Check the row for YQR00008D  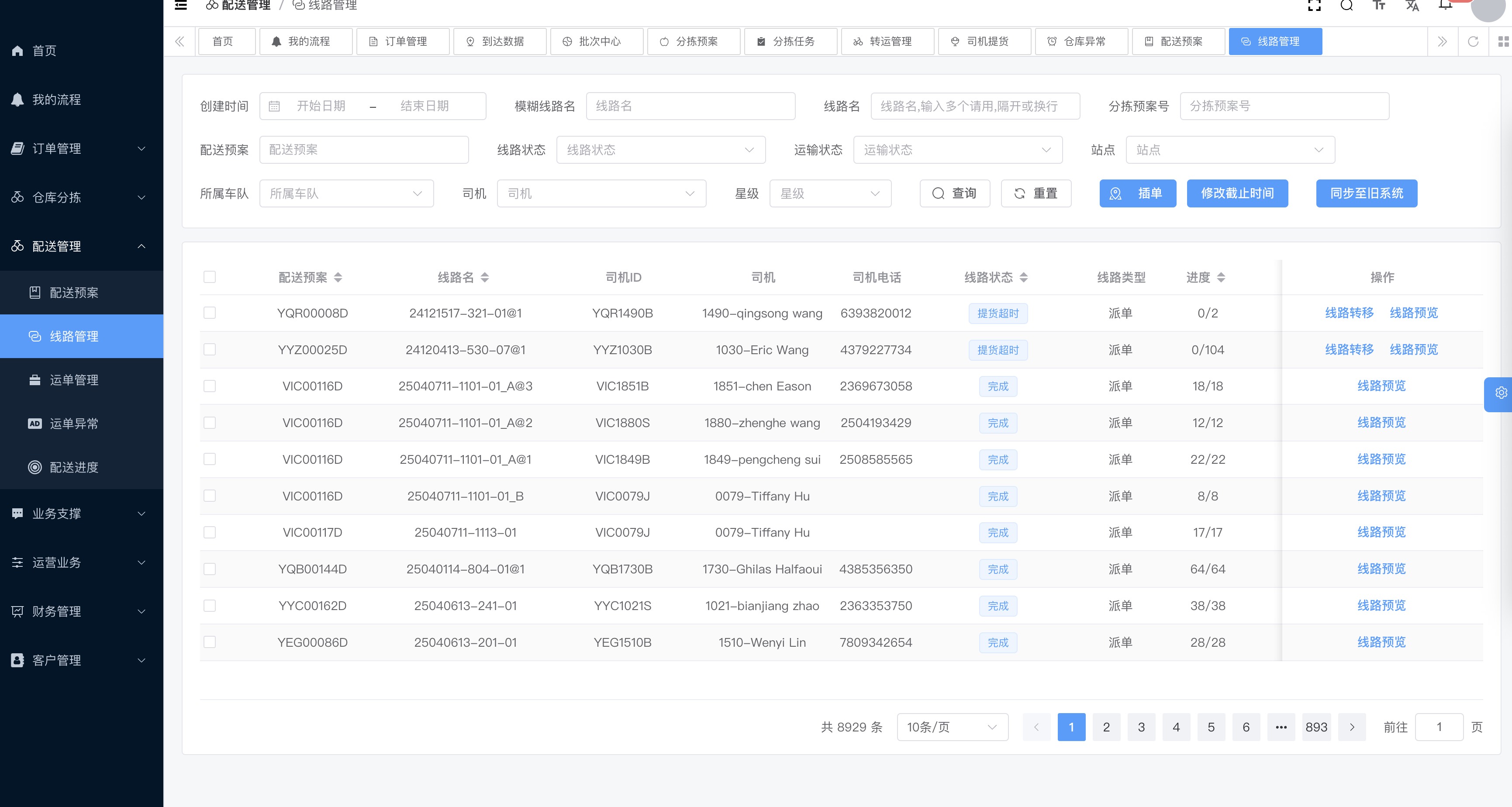pyautogui.click(x=210, y=313)
